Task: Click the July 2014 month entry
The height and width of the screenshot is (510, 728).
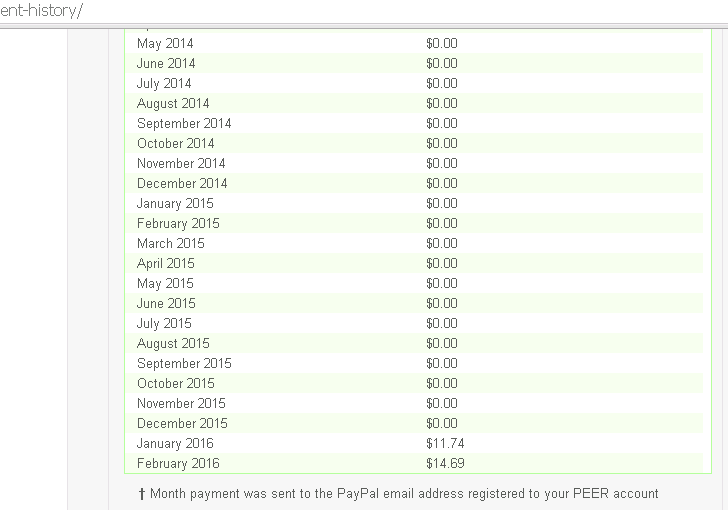Action: (x=164, y=84)
